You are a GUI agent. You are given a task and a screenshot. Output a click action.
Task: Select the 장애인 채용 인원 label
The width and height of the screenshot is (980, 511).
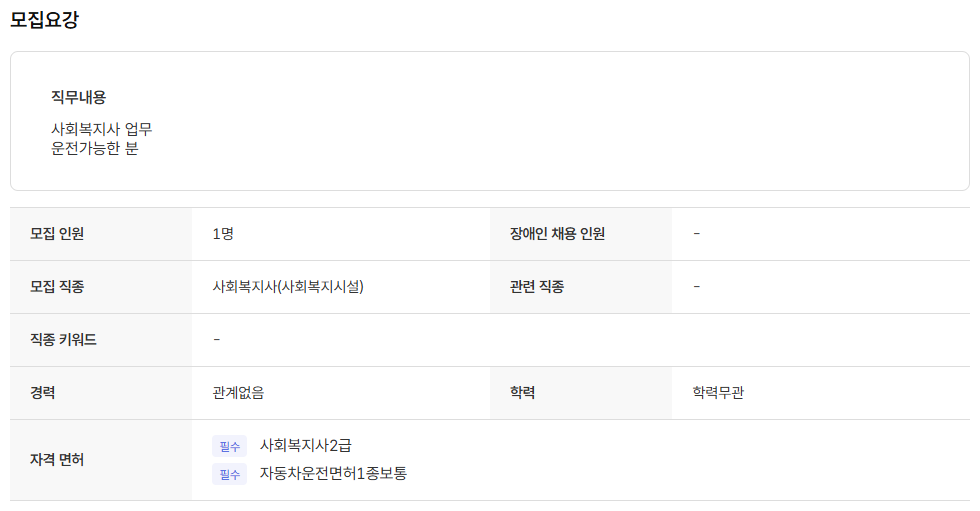coord(557,234)
